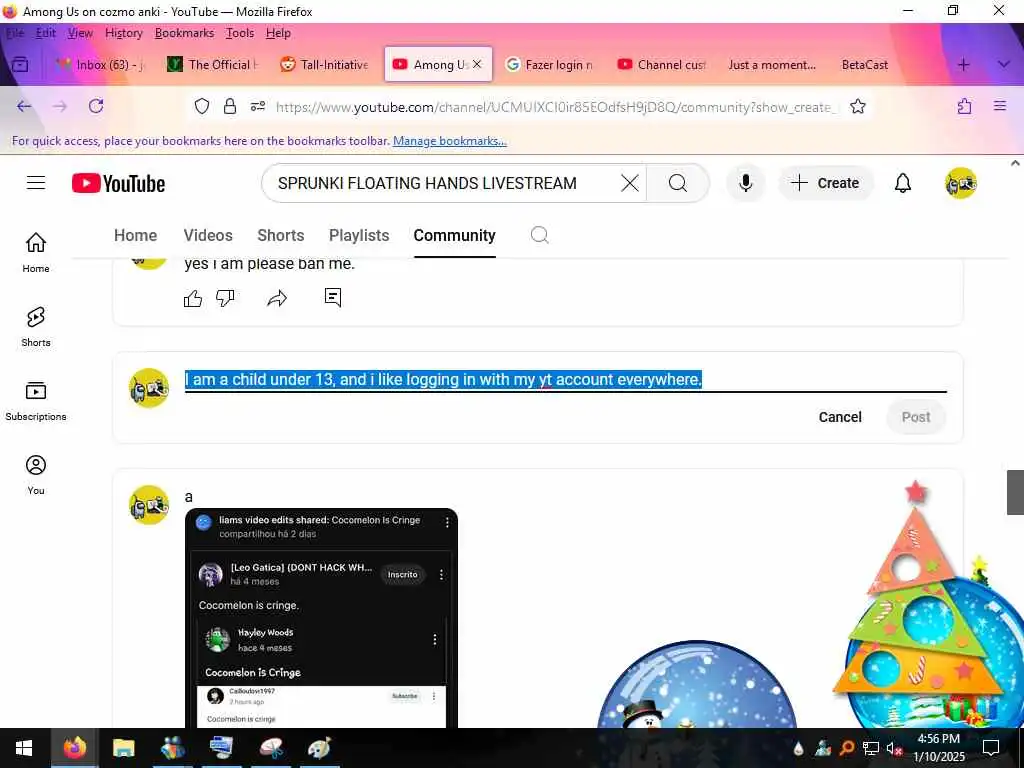Open File Explorer from the taskbar
Screen dimensions: 1024x768
coord(123,748)
